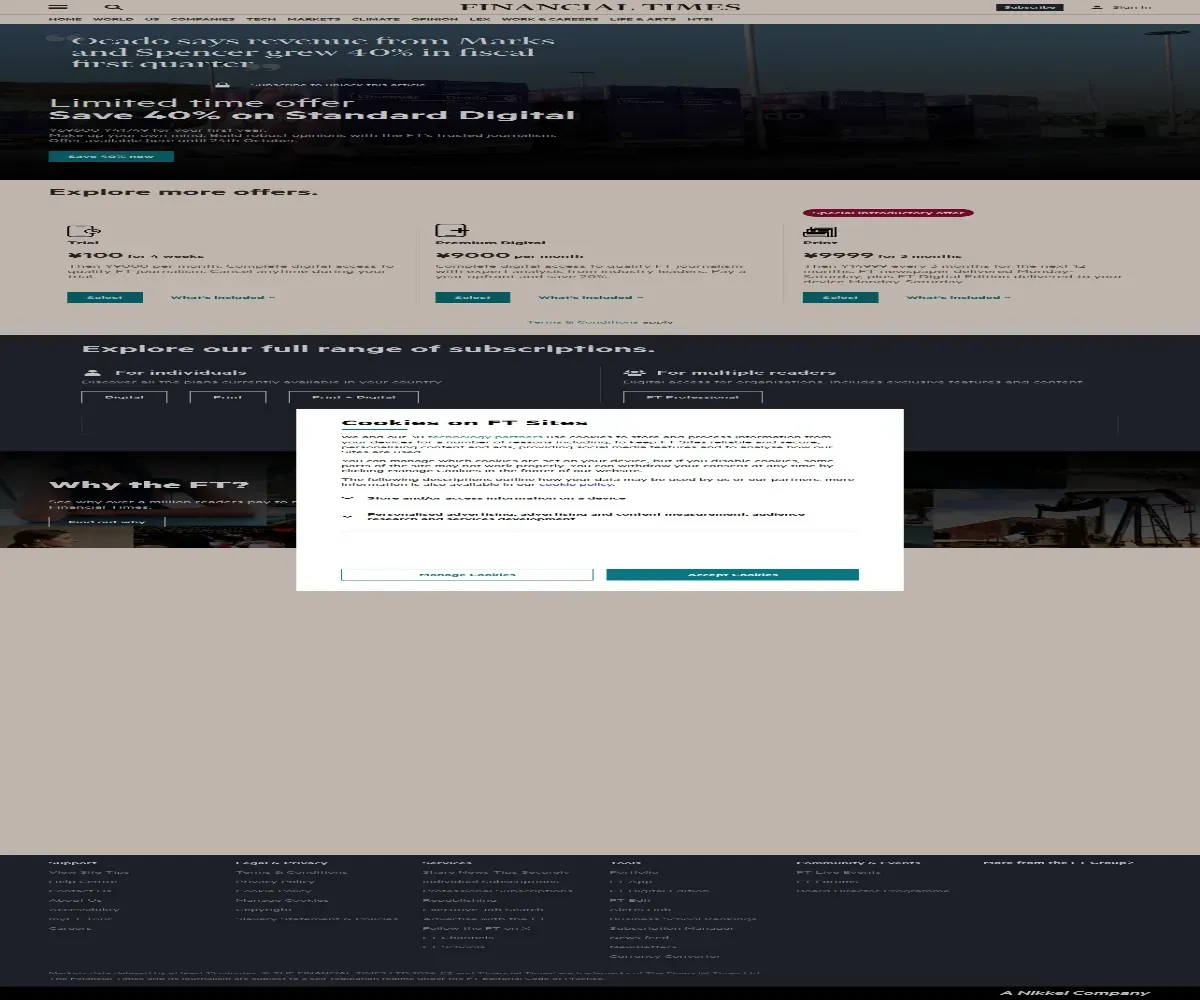1200x1000 pixels.
Task: Open the COMPANIES nav section
Action: tap(203, 19)
